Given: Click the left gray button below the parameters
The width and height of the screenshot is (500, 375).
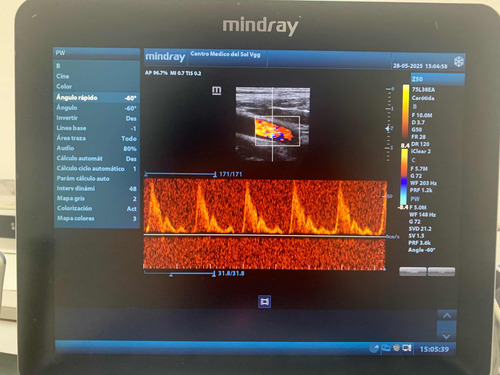Looking at the screenshot, I should point(413,272).
